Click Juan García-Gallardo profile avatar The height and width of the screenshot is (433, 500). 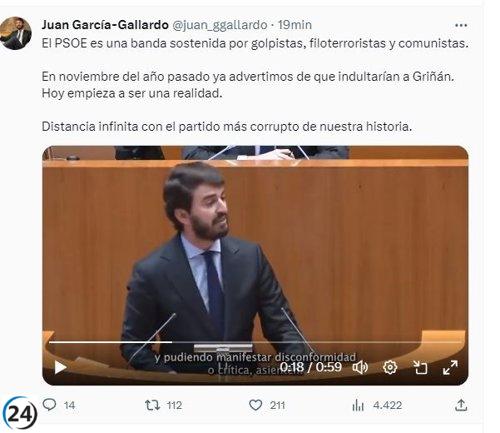[x=16, y=33]
